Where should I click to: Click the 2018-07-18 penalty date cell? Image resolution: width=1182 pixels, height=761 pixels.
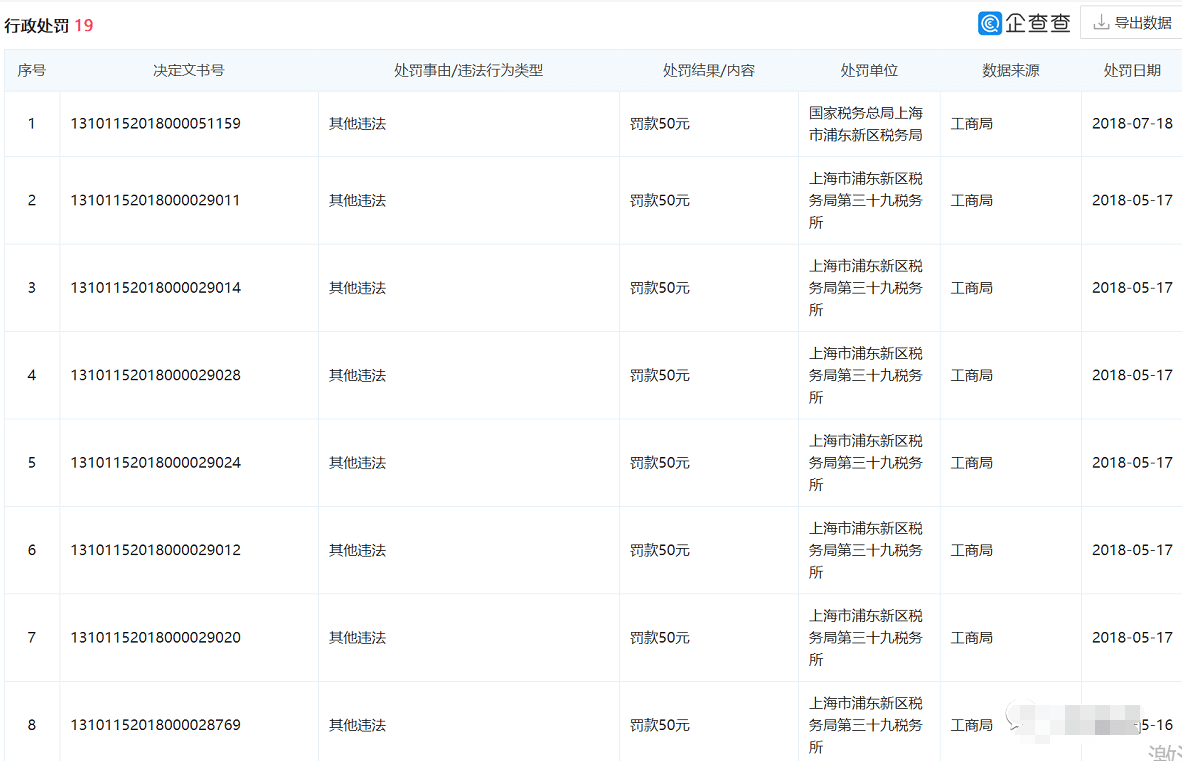point(1132,124)
